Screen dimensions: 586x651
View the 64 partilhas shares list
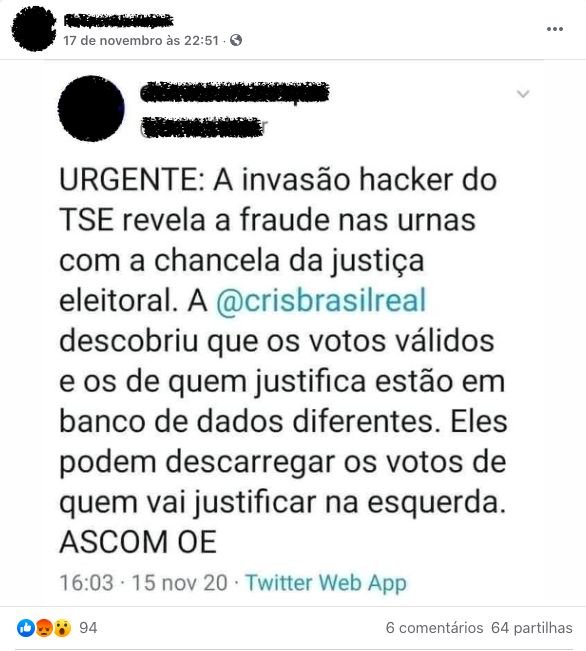pyautogui.click(x=532, y=628)
